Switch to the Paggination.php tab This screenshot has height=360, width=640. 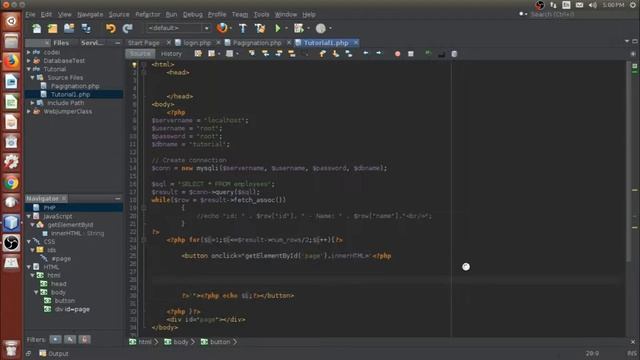click(258, 43)
